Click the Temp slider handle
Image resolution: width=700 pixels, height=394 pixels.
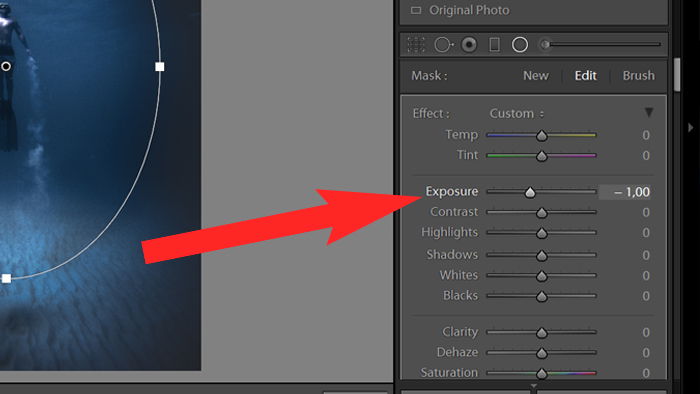pos(542,136)
